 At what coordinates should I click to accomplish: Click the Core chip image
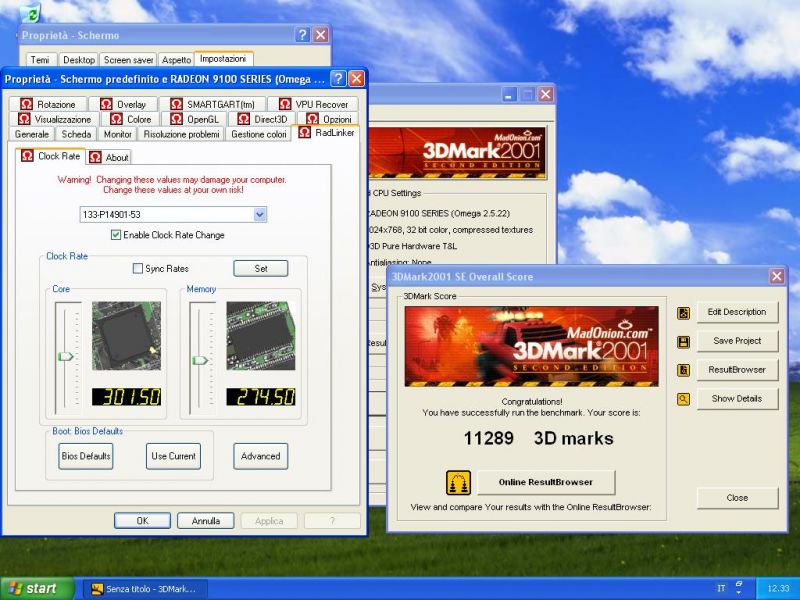126,335
